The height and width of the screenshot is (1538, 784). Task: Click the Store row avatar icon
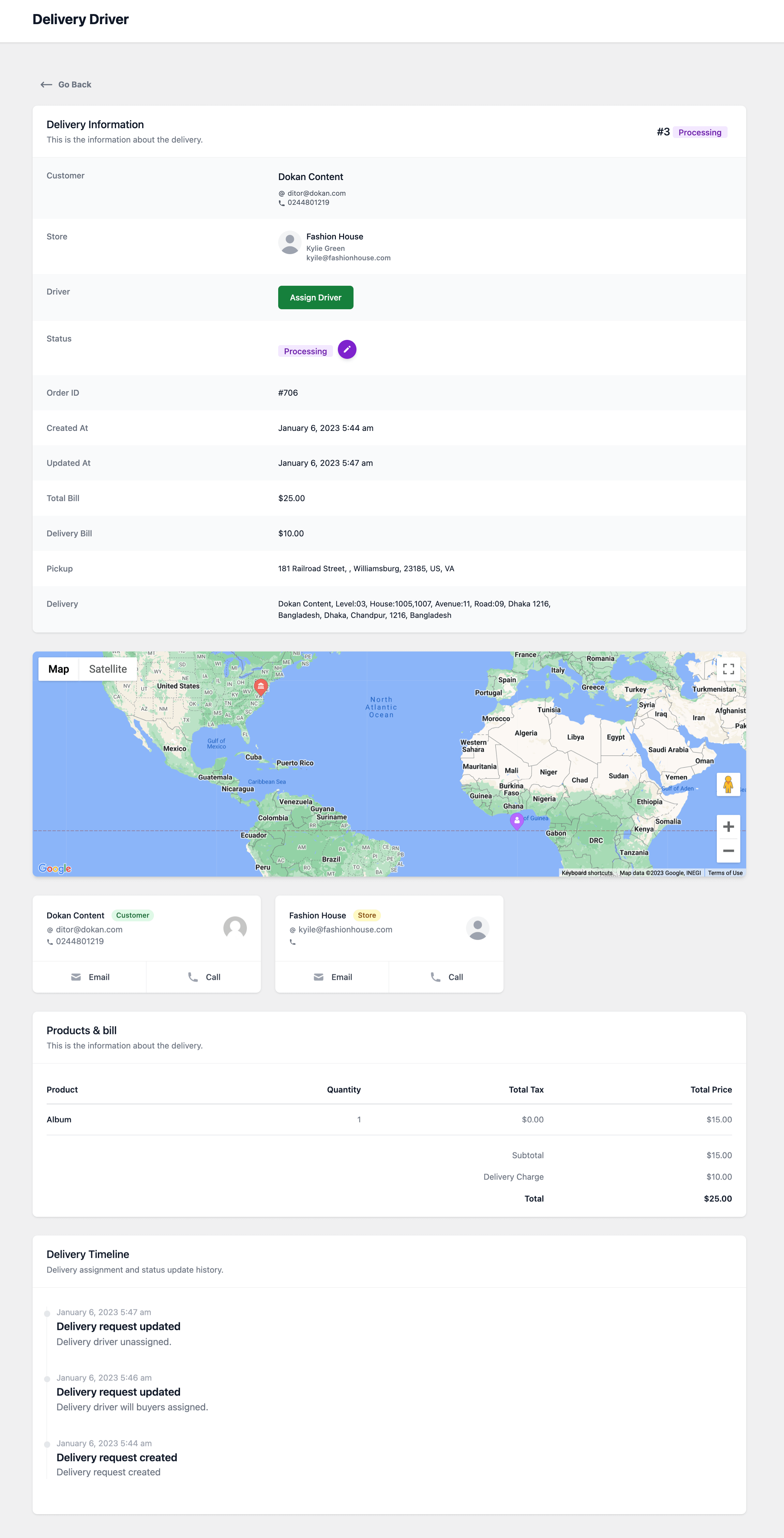tap(290, 243)
